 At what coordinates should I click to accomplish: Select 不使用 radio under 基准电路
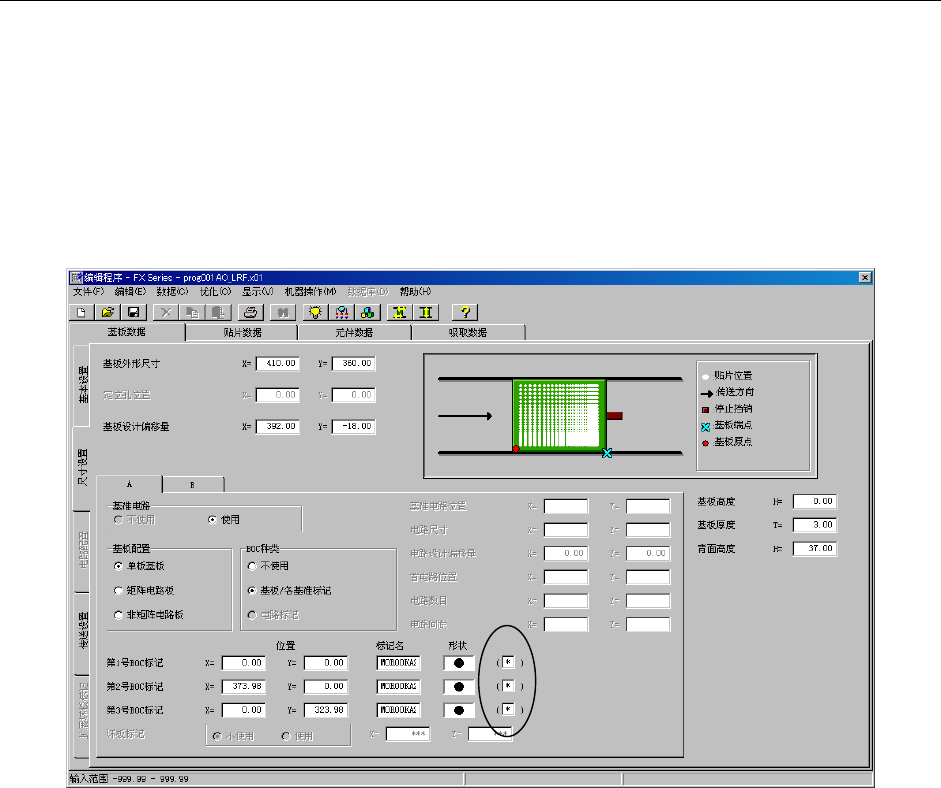(x=134, y=520)
